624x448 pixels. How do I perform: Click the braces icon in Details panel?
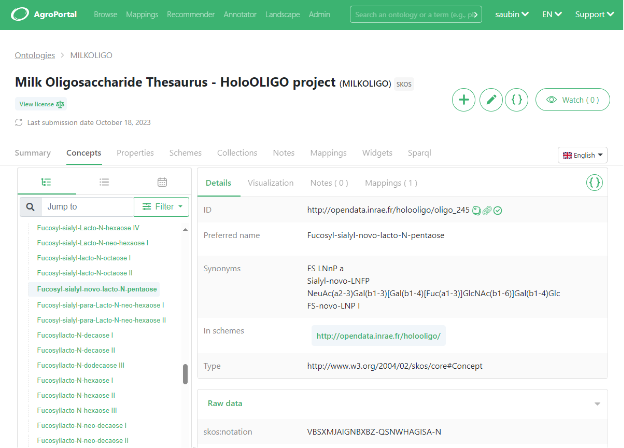[x=594, y=183]
